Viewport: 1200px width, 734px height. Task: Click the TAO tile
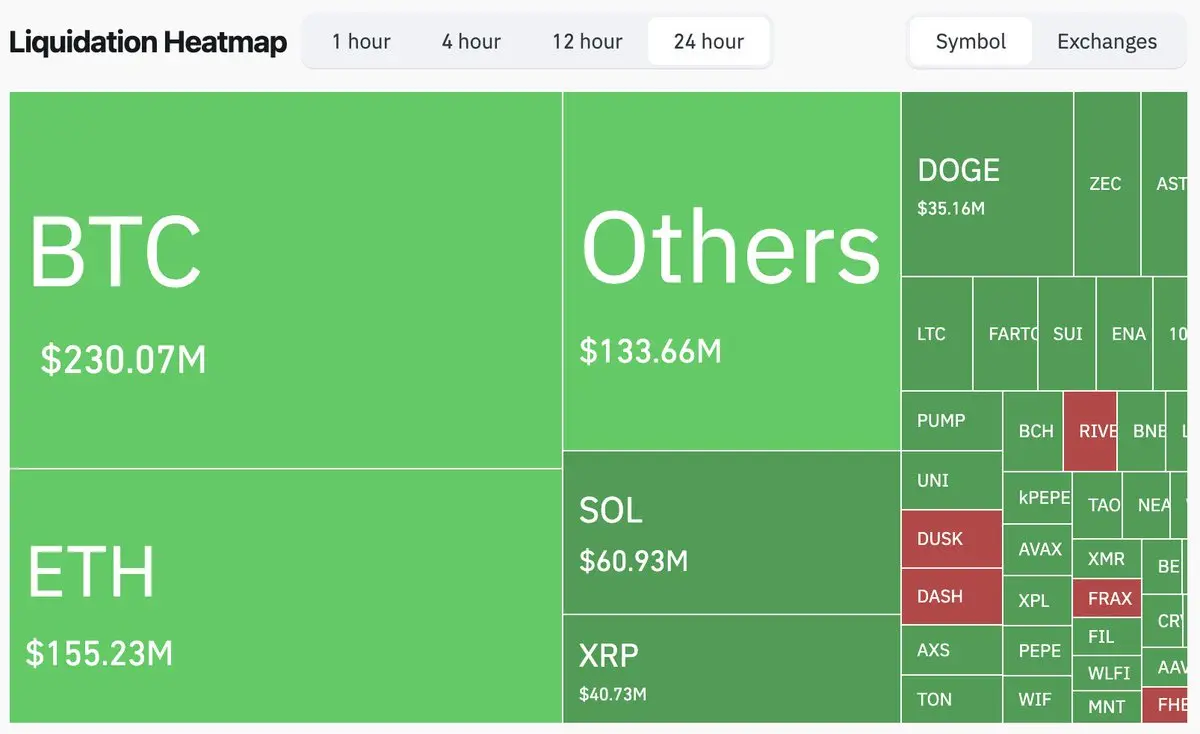tap(1098, 505)
